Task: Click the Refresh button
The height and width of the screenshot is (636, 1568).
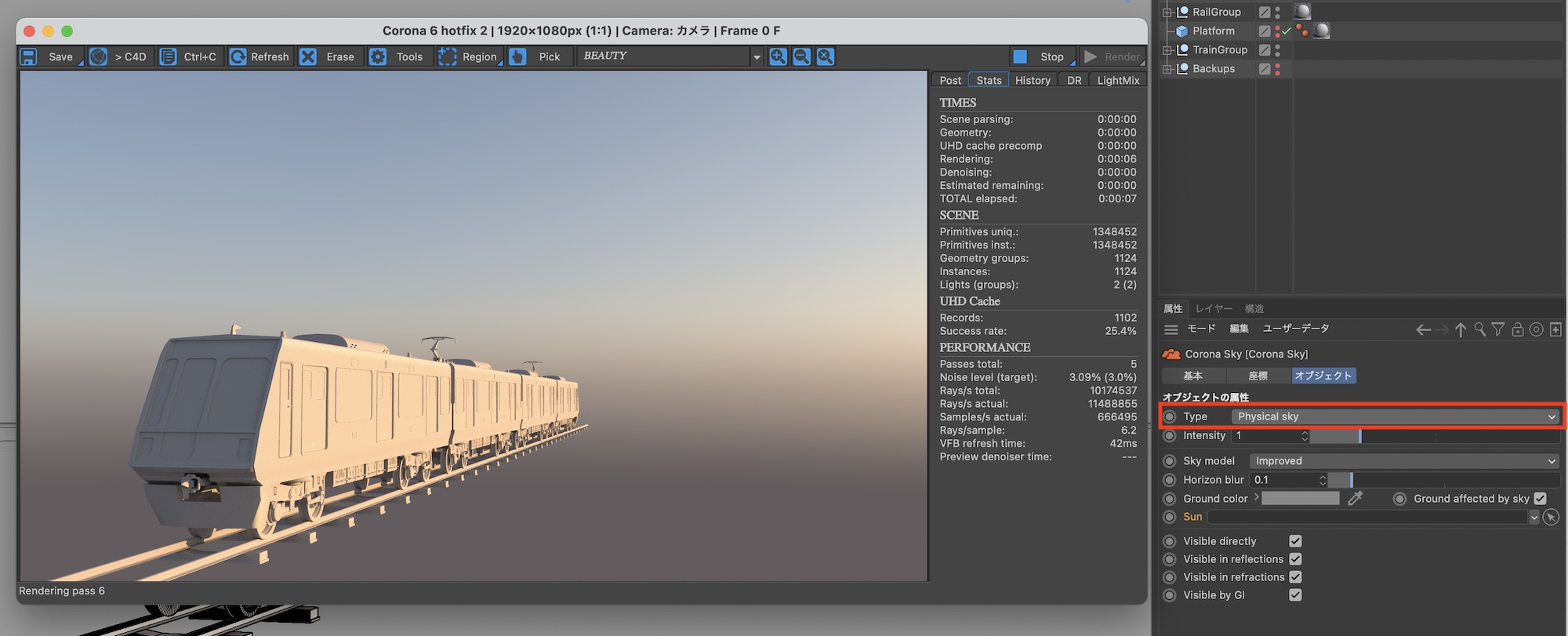Action: coord(260,56)
